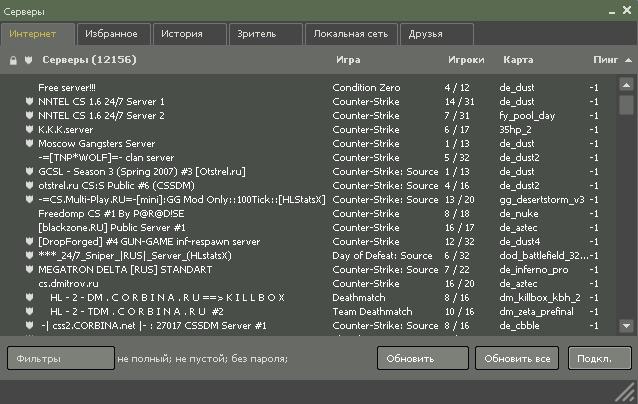The height and width of the screenshot is (404, 638).
Task: Select Moscow Gangsters Server row
Action: [x=309, y=143]
